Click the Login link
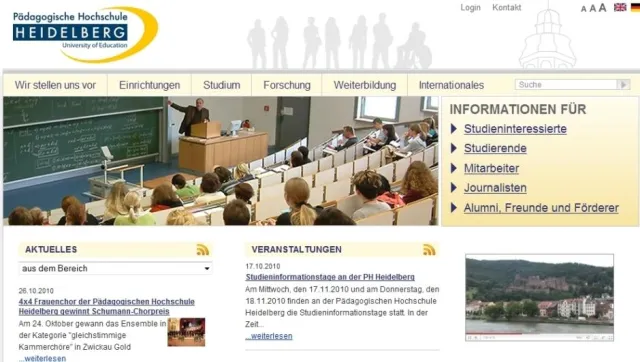Screen dimensions: 640x362 (x=470, y=8)
